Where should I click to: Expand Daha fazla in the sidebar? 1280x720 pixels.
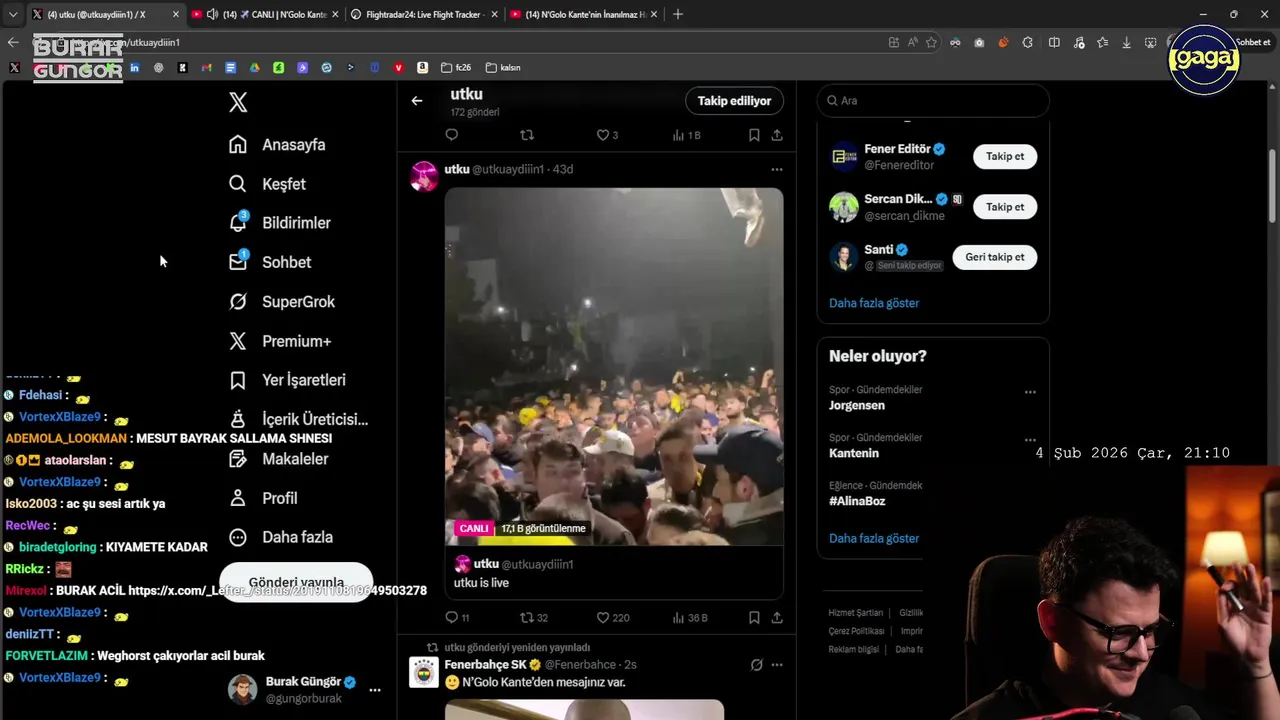coord(280,537)
